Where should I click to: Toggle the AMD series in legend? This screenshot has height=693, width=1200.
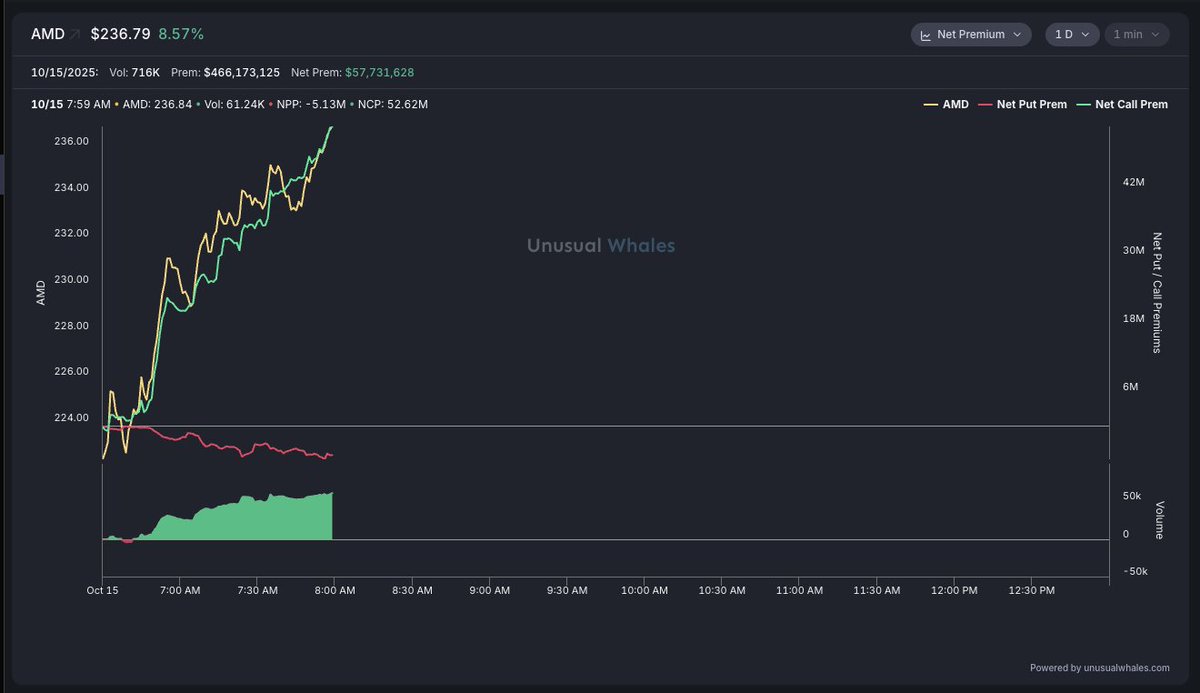tap(955, 104)
